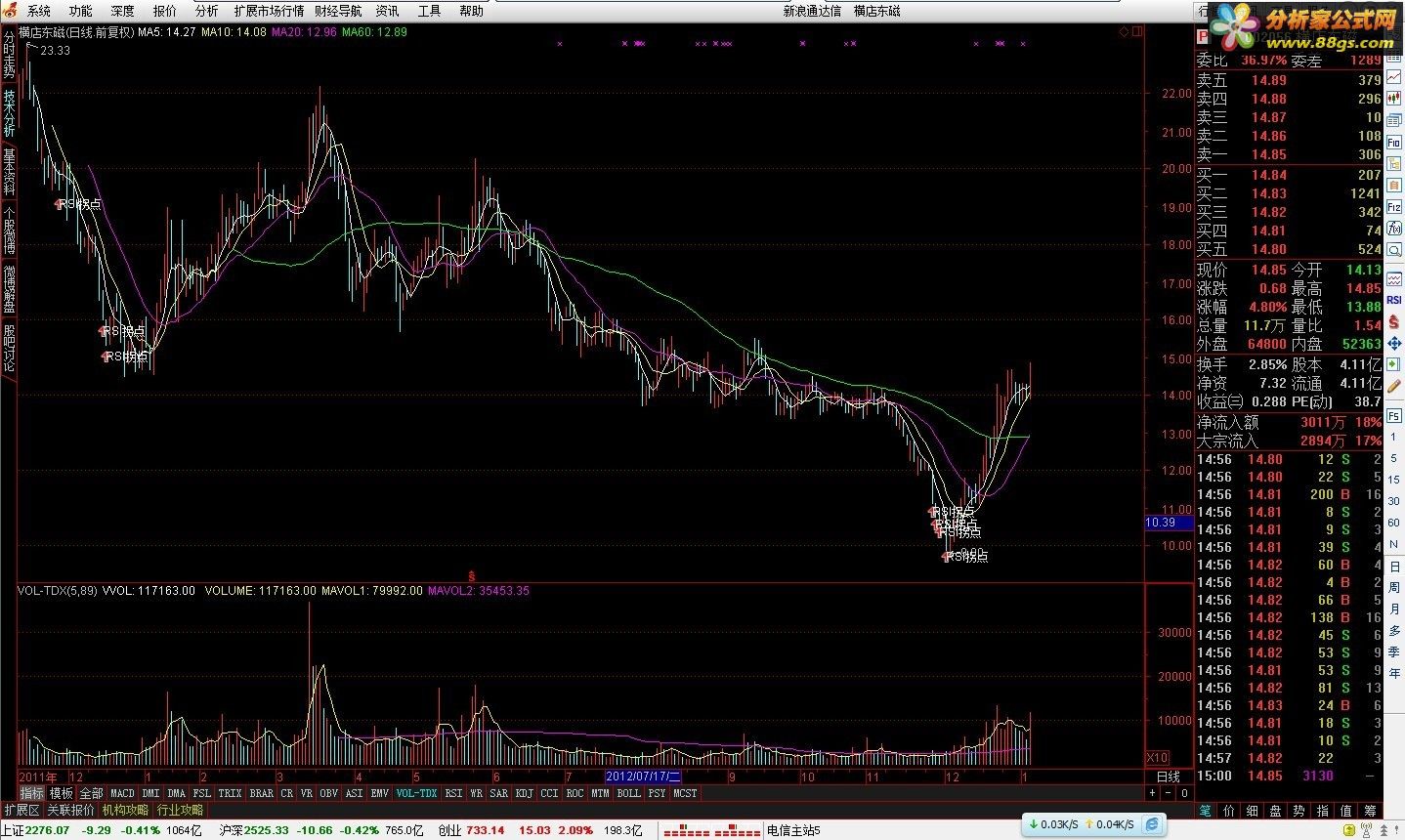Open the 功能 menu
Image resolution: width=1405 pixels, height=840 pixels.
(x=80, y=11)
